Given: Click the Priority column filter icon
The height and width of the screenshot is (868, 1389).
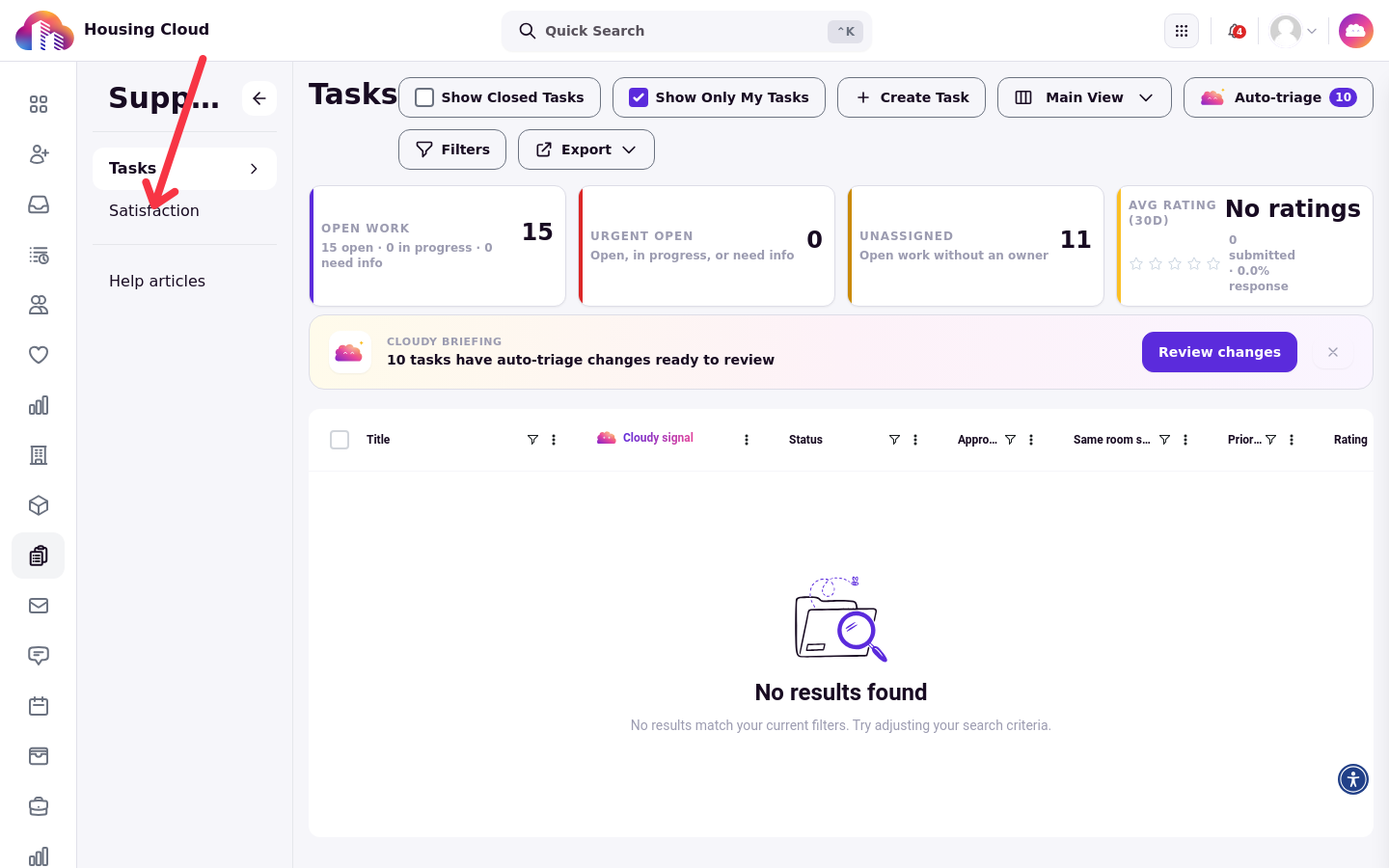Looking at the screenshot, I should pos(1270,440).
